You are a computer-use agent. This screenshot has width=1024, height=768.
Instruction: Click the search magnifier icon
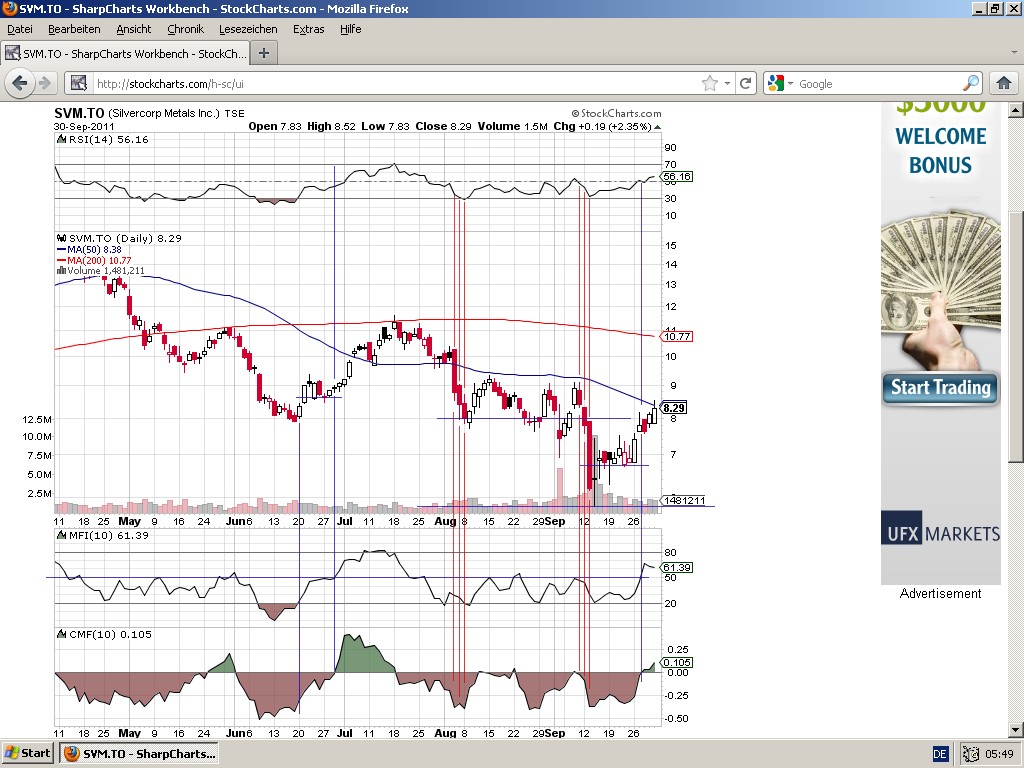click(971, 84)
